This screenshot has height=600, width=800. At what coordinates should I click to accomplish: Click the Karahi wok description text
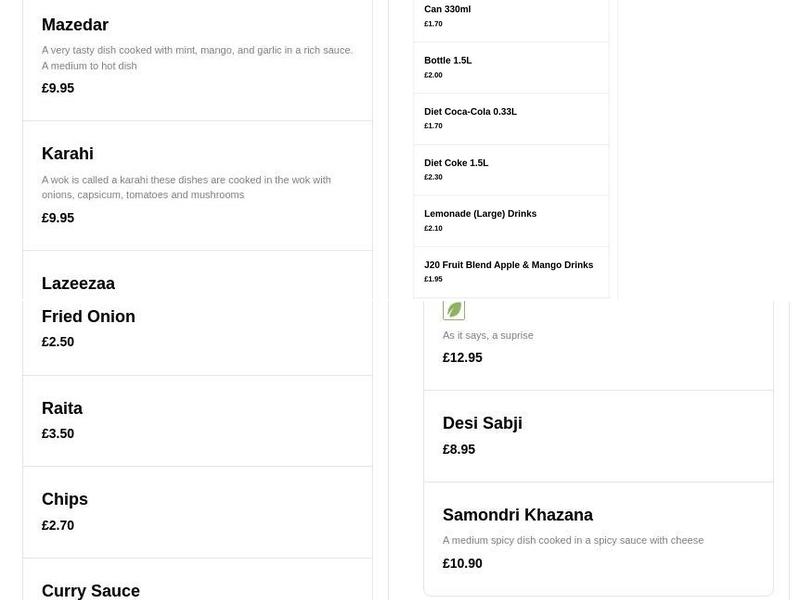186,187
